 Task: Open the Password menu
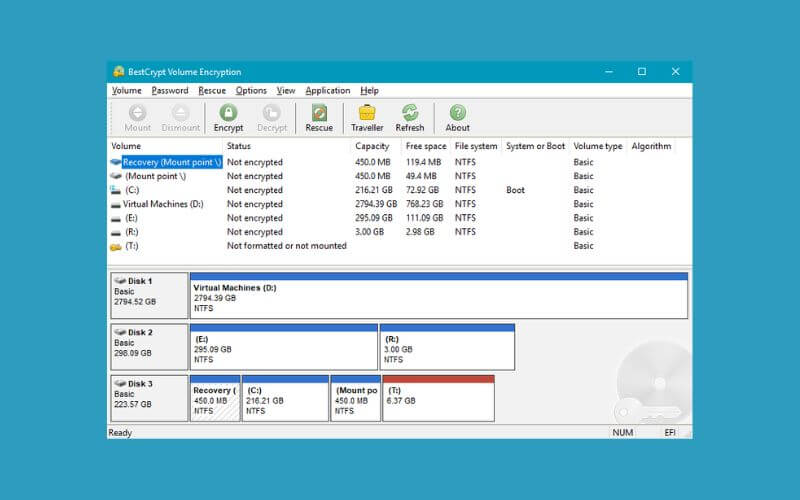[170, 90]
